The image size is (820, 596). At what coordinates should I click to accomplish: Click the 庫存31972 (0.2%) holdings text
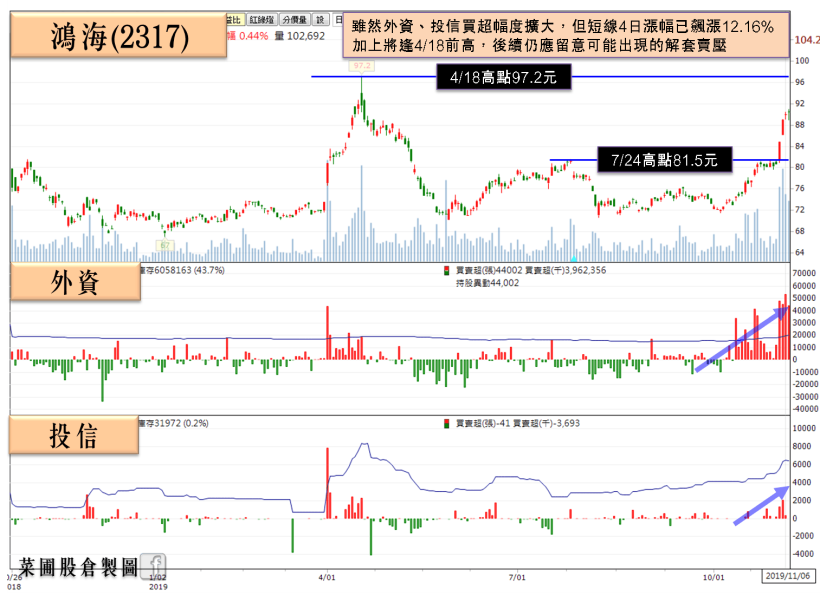(174, 423)
